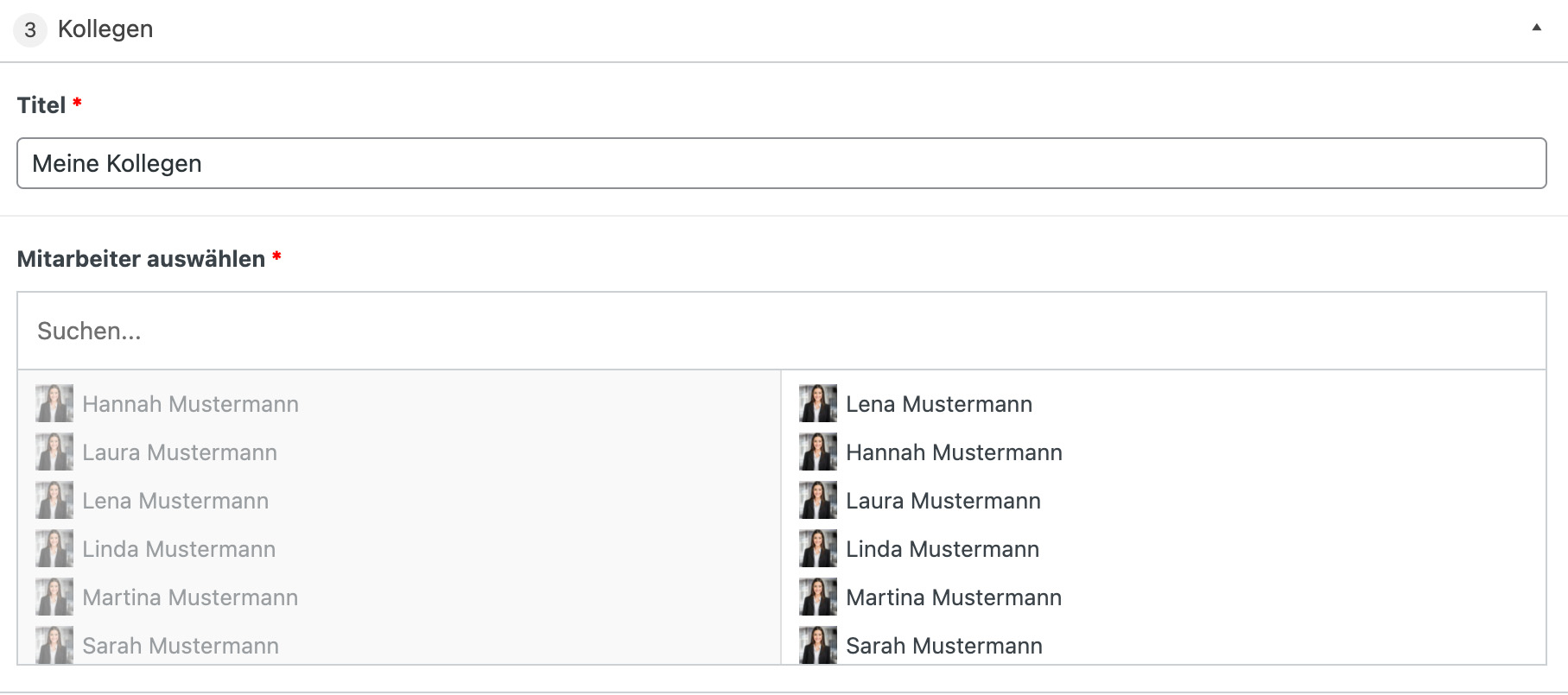The image size is (1568, 695).
Task: Remove Linda Mustermann from the selected (right) list
Action: click(942, 549)
